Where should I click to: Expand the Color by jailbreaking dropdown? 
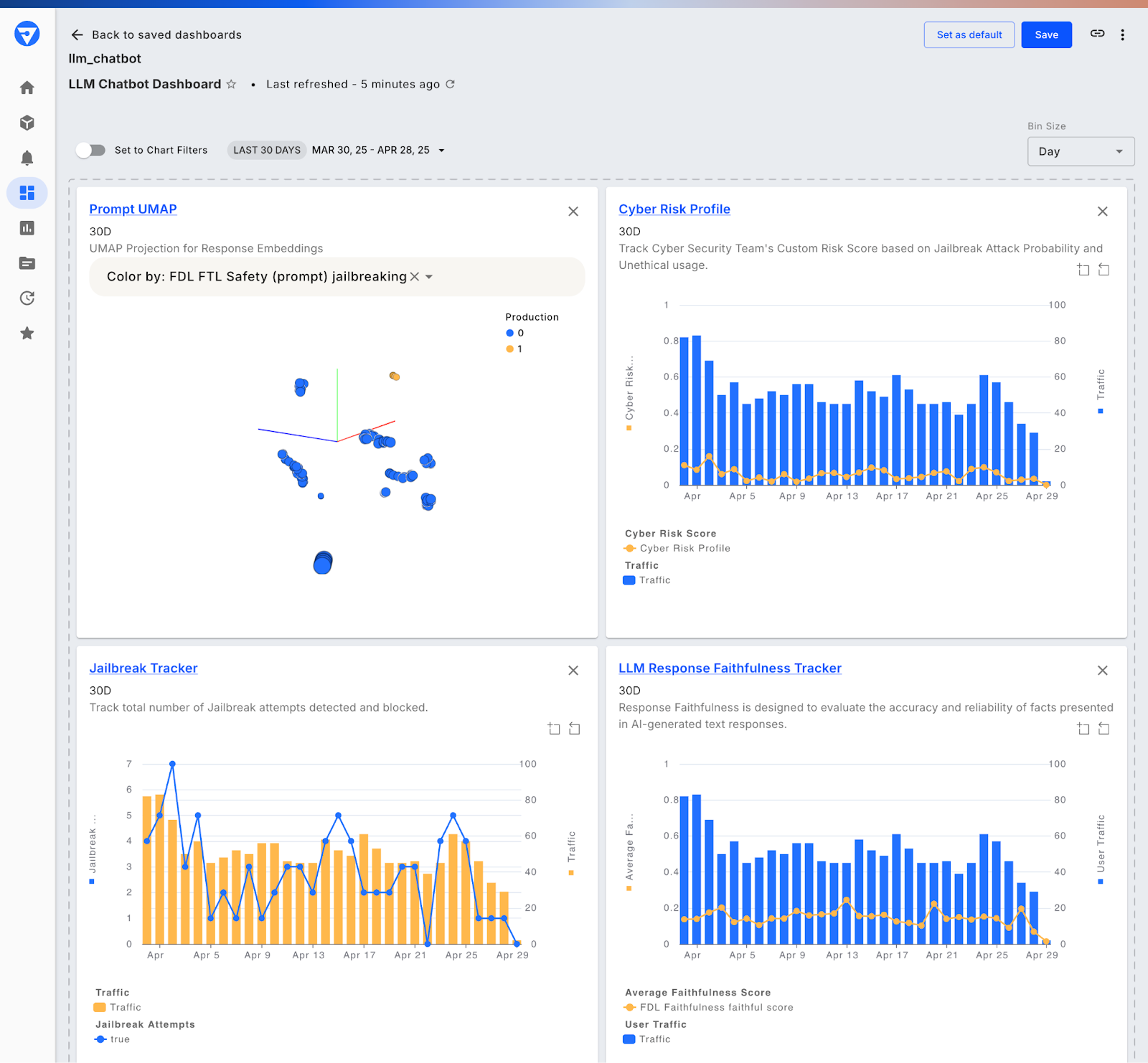[x=429, y=277]
